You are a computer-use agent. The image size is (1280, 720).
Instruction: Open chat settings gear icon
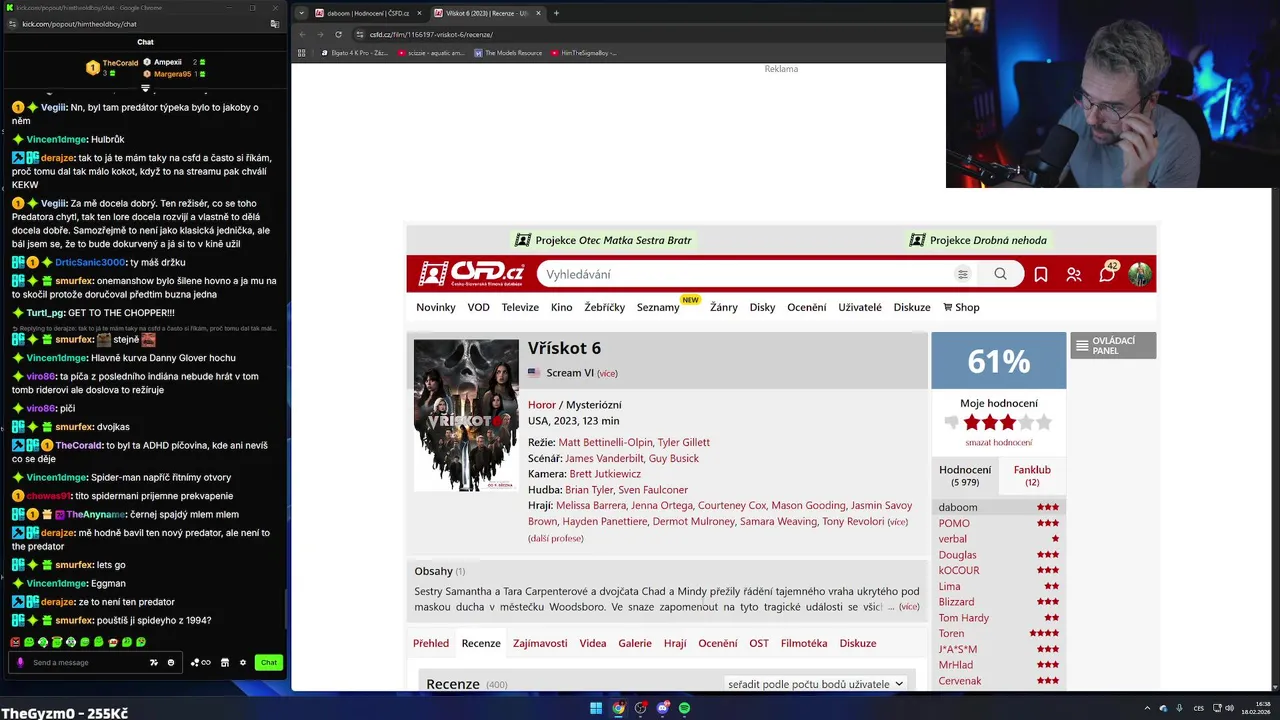[x=242, y=662]
